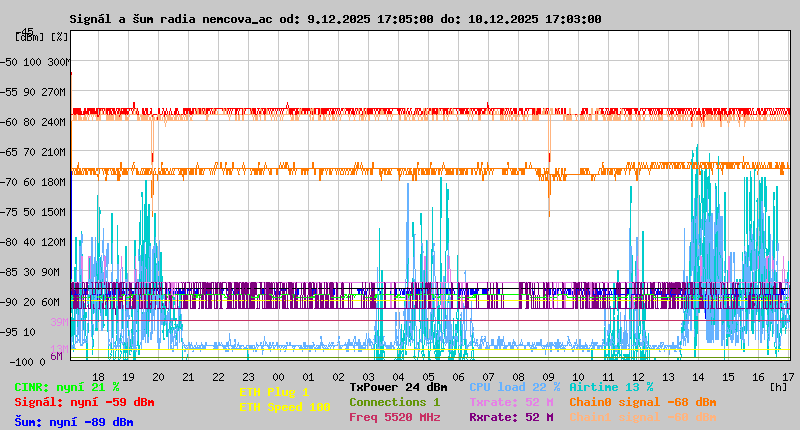
Task: Click the 'Connections 1' legend label
Action: click(x=394, y=401)
